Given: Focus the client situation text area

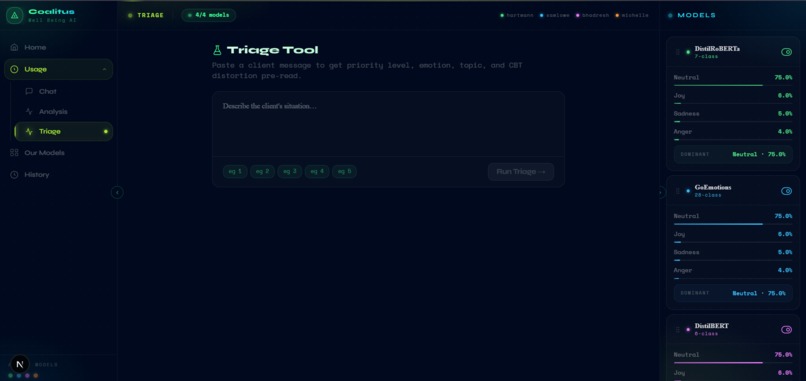Looking at the screenshot, I should click(x=389, y=124).
